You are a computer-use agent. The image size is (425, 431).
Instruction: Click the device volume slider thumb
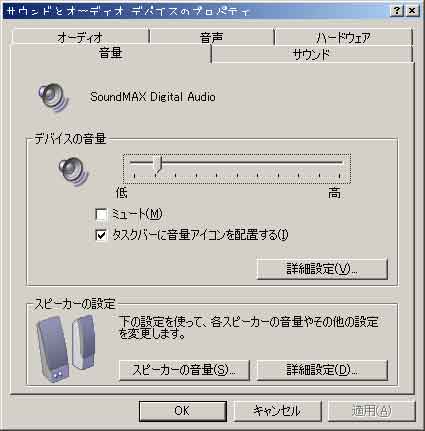coord(158,164)
